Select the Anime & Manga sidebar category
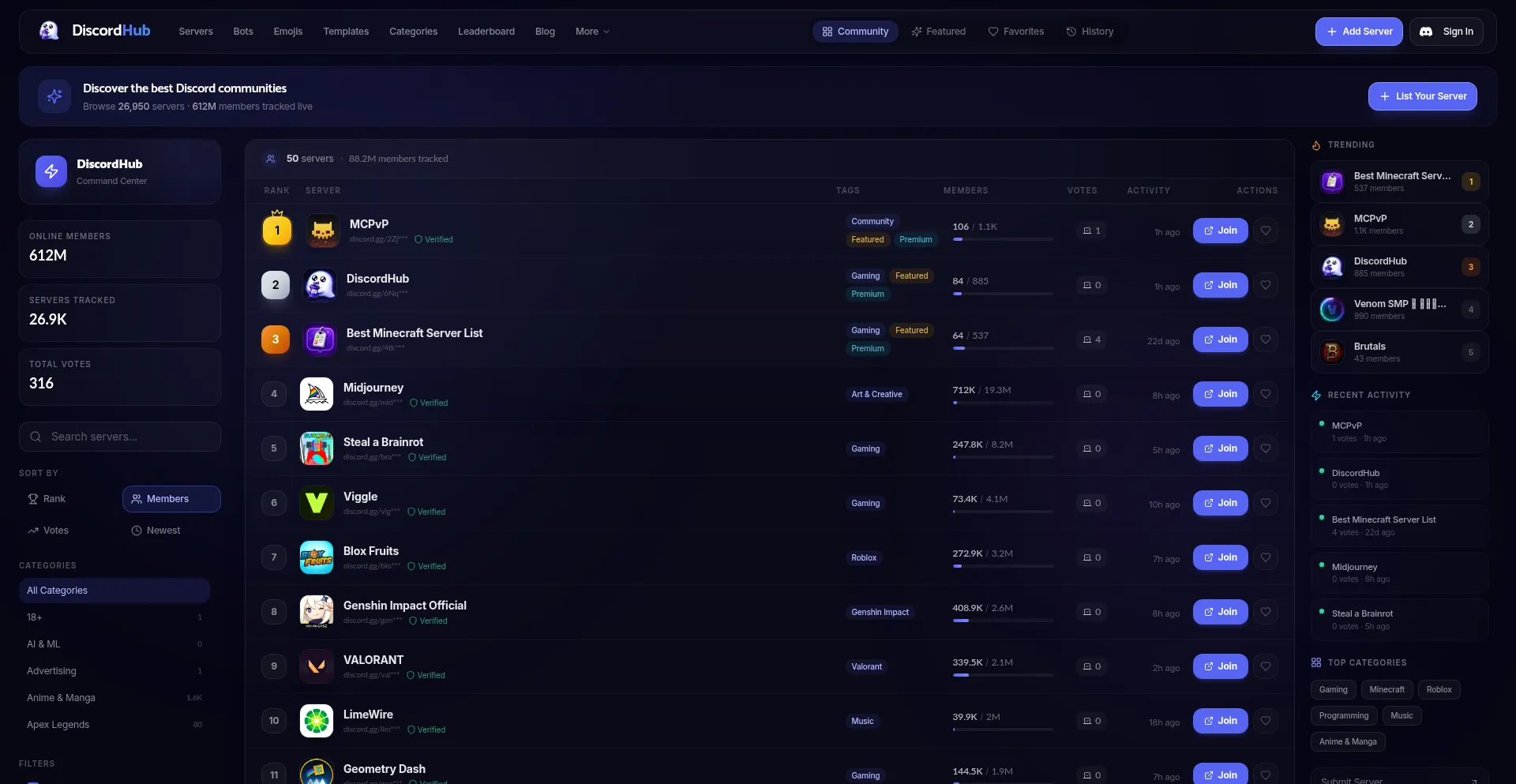This screenshot has height=784, width=1516. point(114,698)
